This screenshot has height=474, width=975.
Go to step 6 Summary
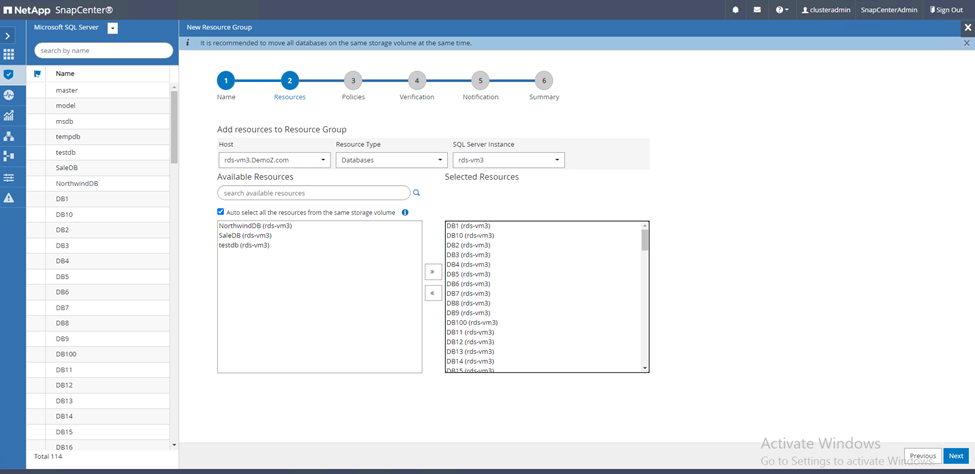[544, 80]
